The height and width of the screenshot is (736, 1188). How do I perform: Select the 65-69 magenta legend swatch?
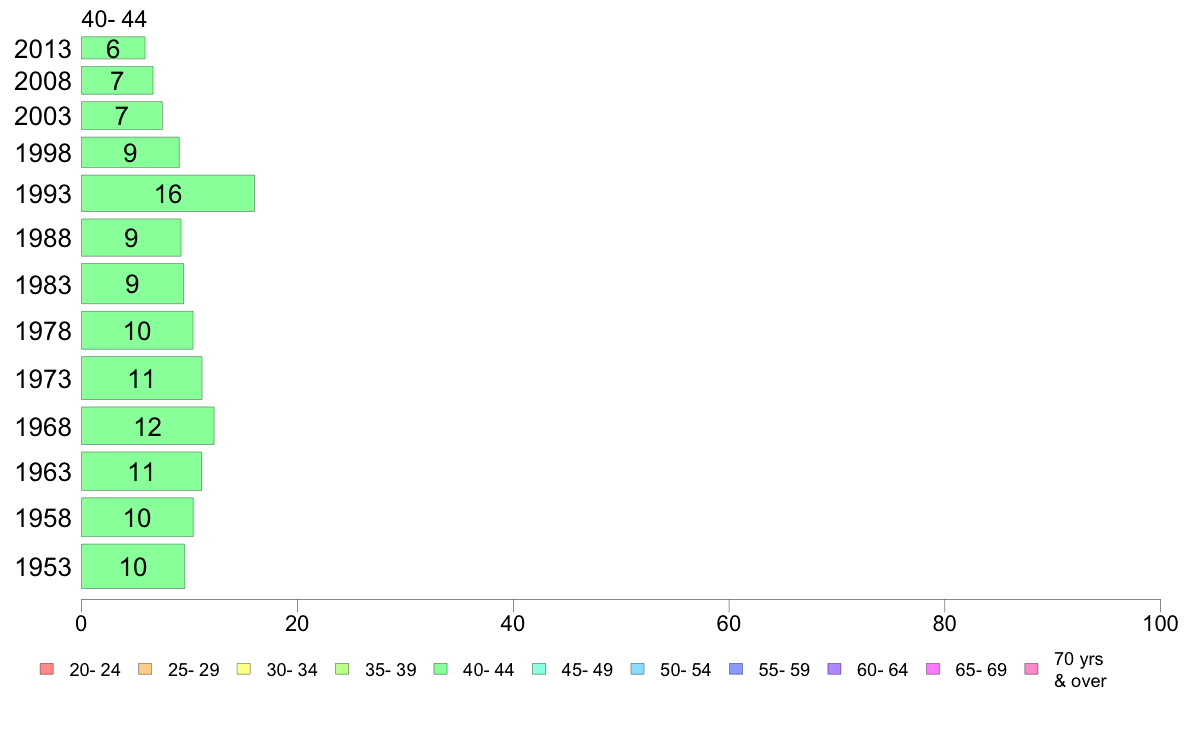(x=933, y=669)
